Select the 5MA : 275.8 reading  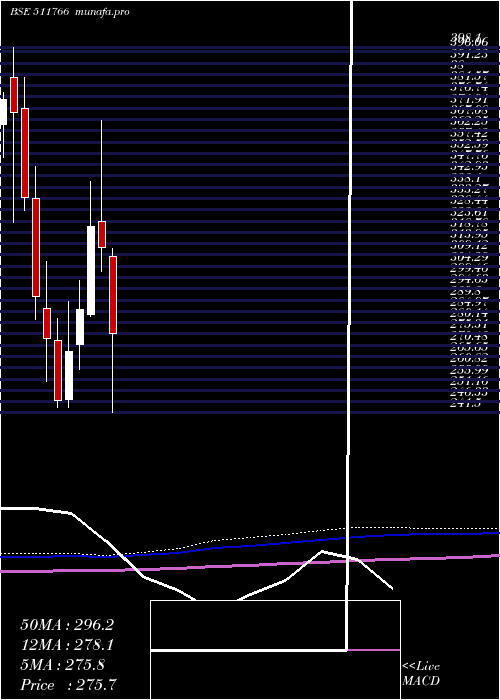click(x=62, y=665)
